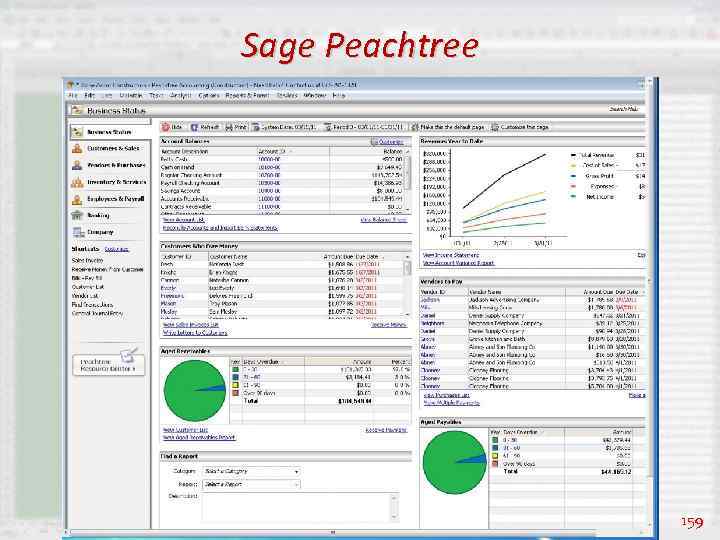Viewport: 720px width, 540px height.
Task: Click the Savings Account row
Action: tap(282, 191)
